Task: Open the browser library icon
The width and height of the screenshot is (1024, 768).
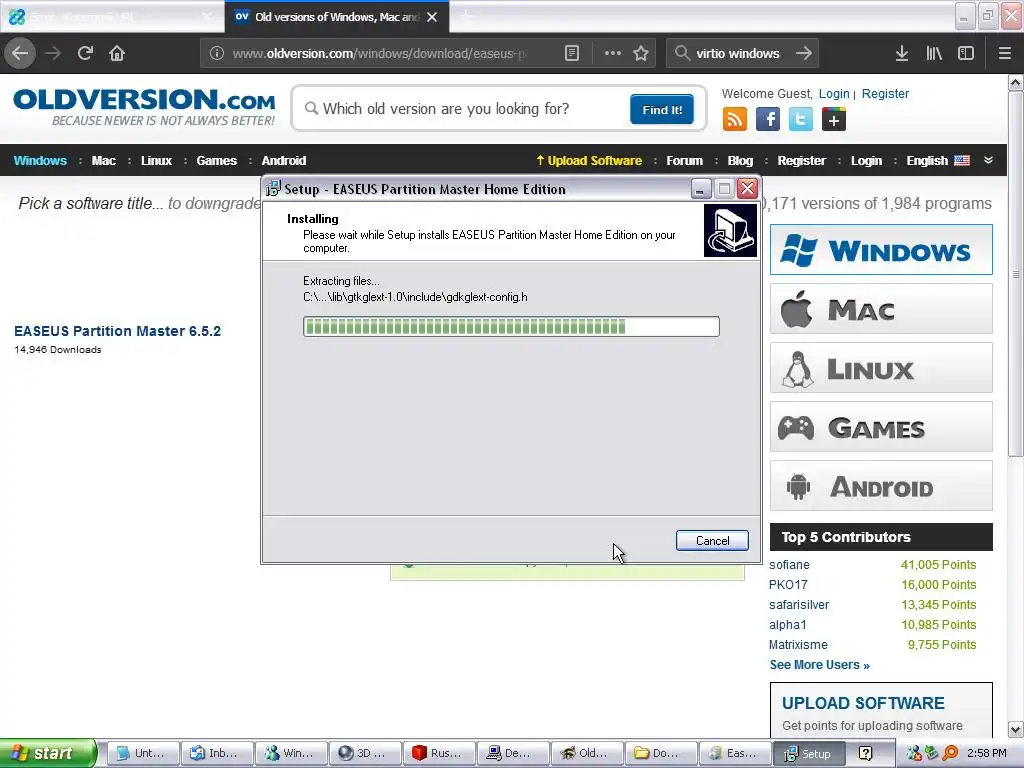Action: 934,54
